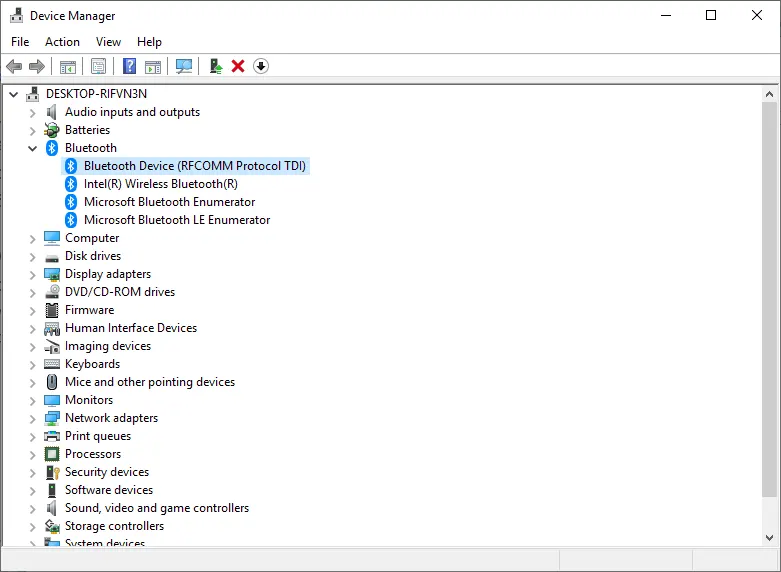
Task: Open the Action menu
Action: coord(62,42)
